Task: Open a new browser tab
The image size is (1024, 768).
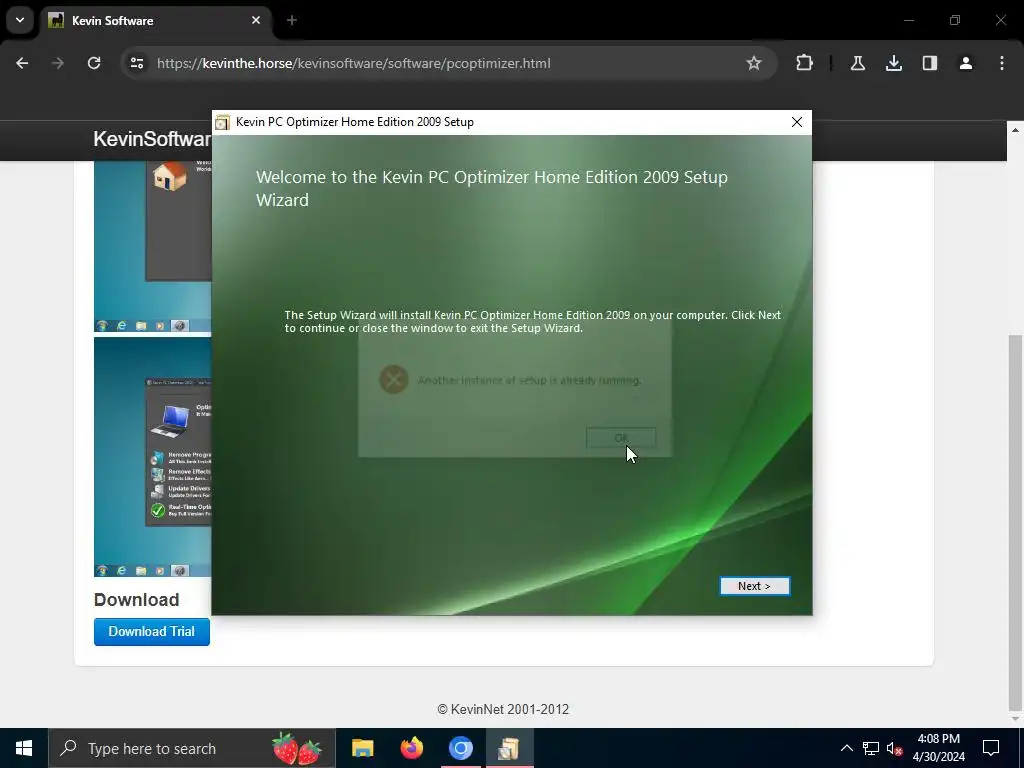Action: pos(292,20)
